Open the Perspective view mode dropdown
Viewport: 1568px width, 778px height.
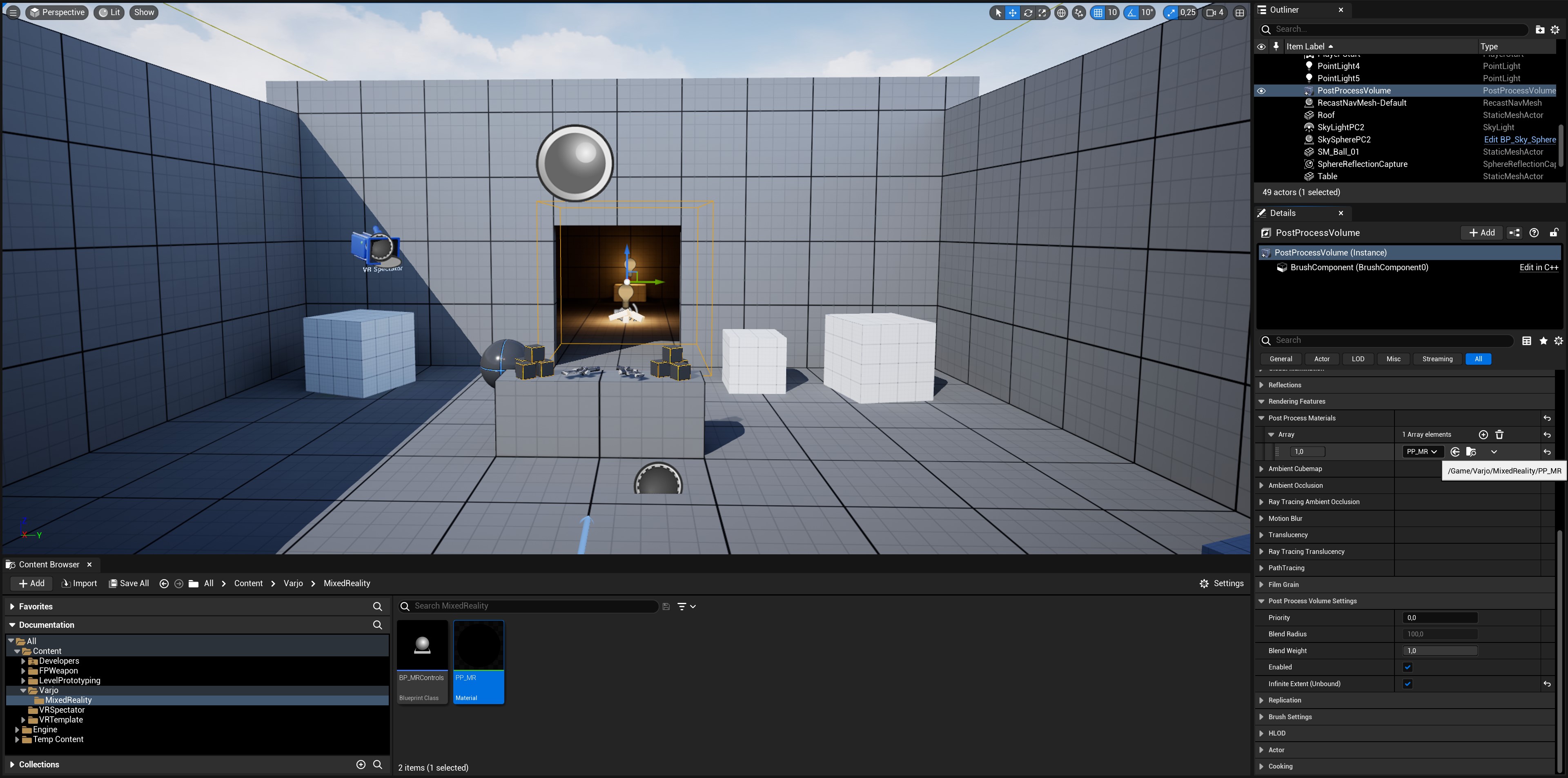tap(57, 12)
